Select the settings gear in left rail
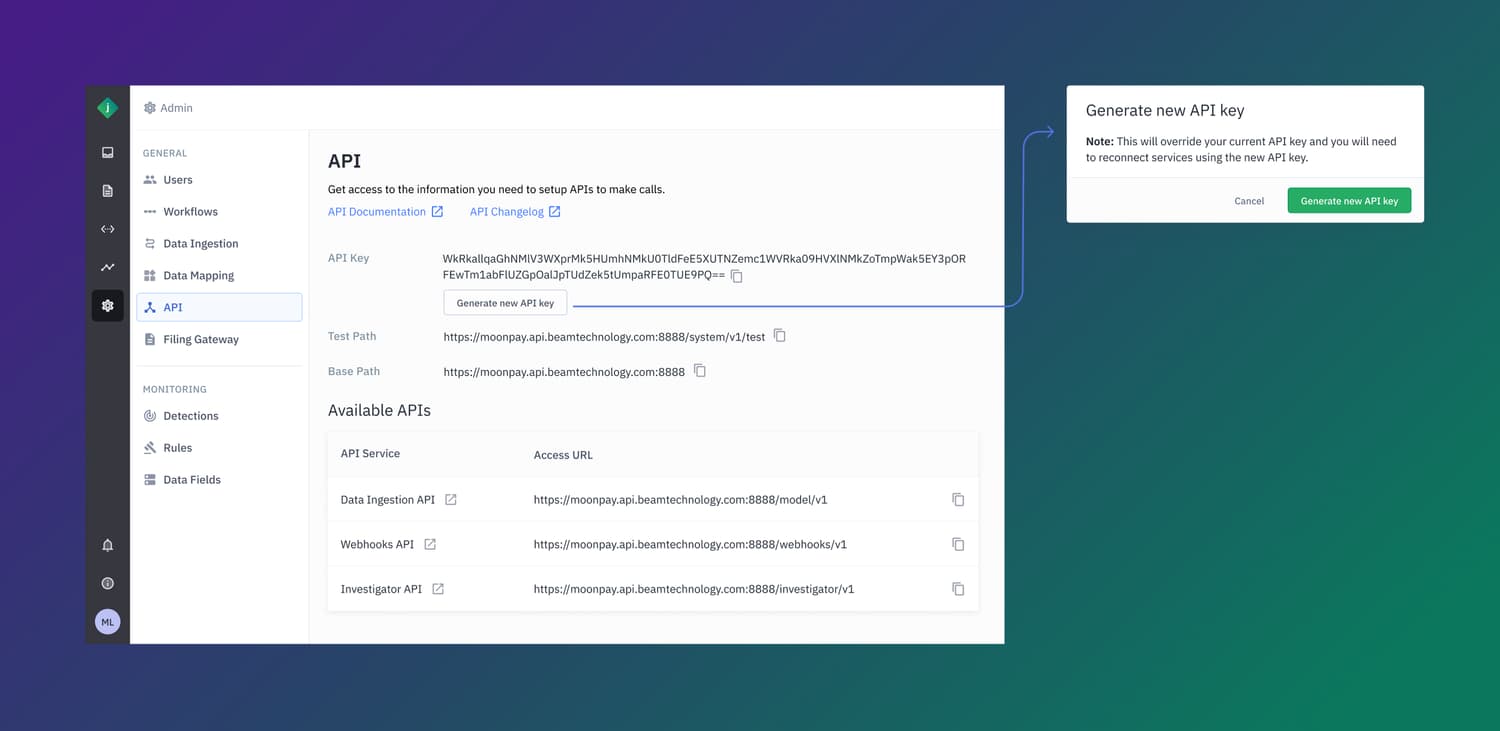1500x731 pixels. pyautogui.click(x=108, y=305)
